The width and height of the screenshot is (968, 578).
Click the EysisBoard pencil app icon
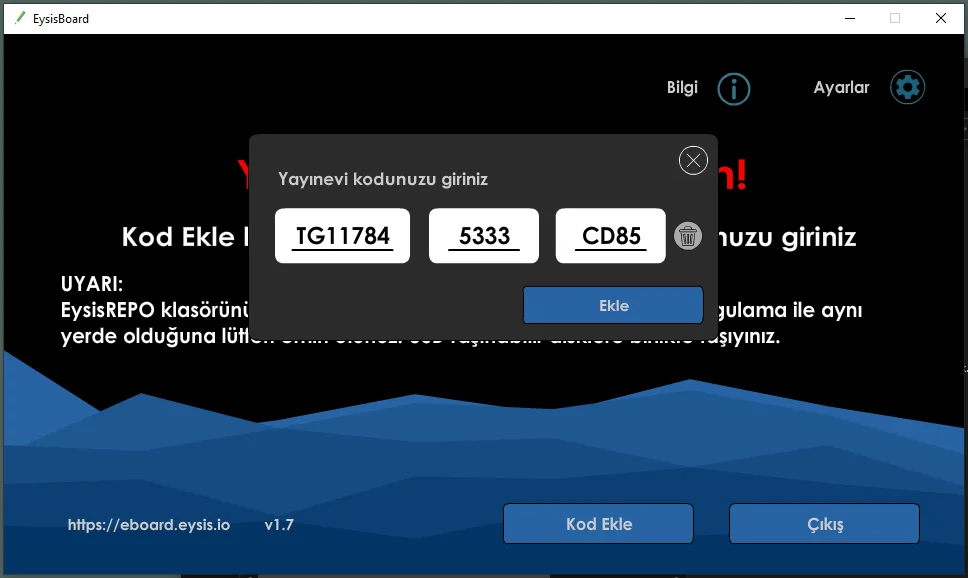click(x=20, y=18)
